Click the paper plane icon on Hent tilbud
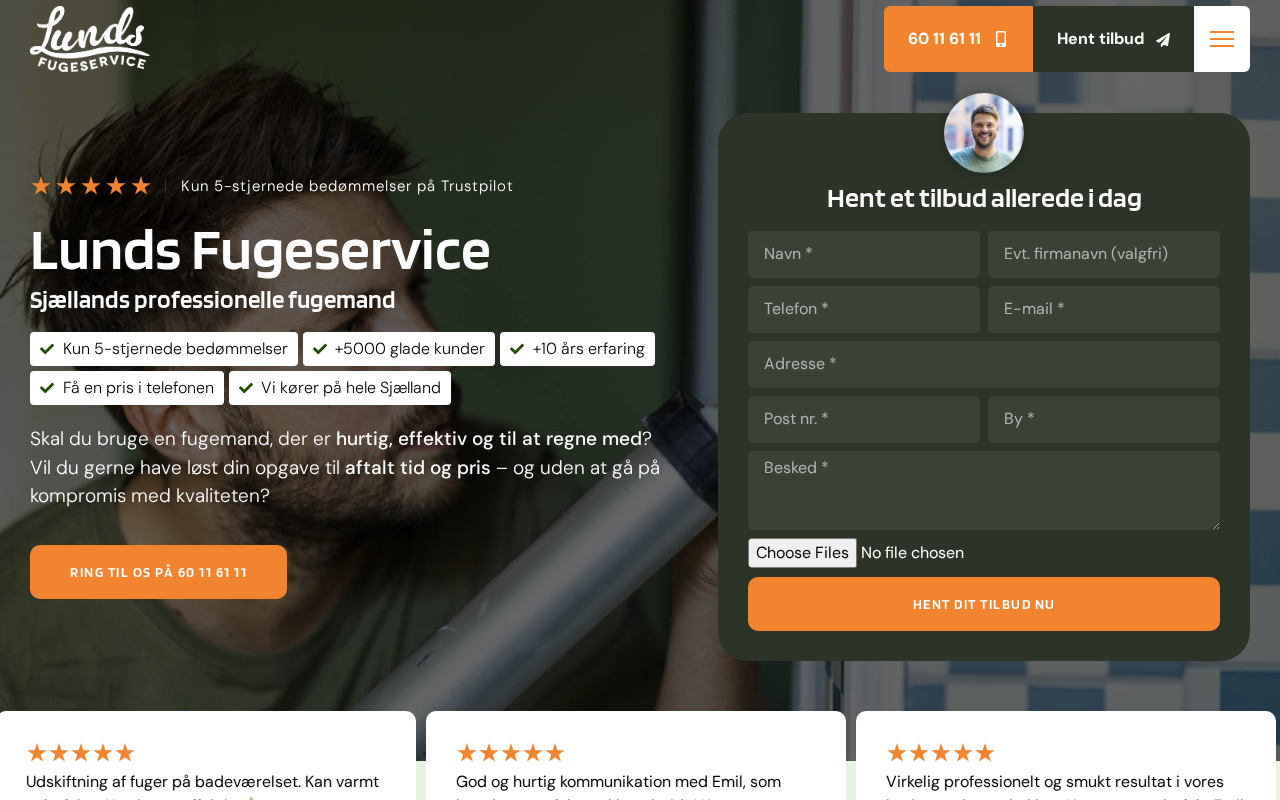The image size is (1280, 800). 1163,40
